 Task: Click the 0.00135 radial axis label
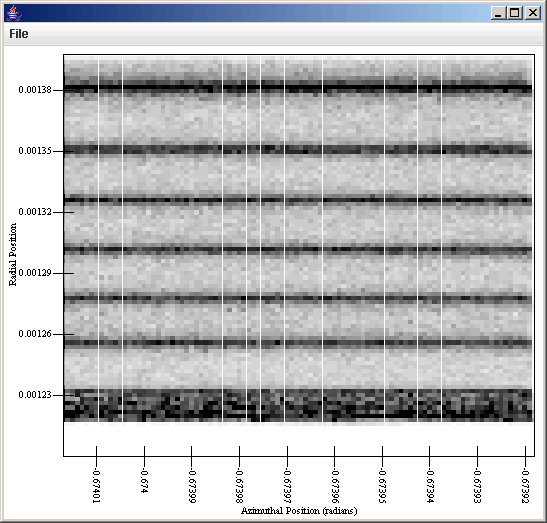point(35,151)
